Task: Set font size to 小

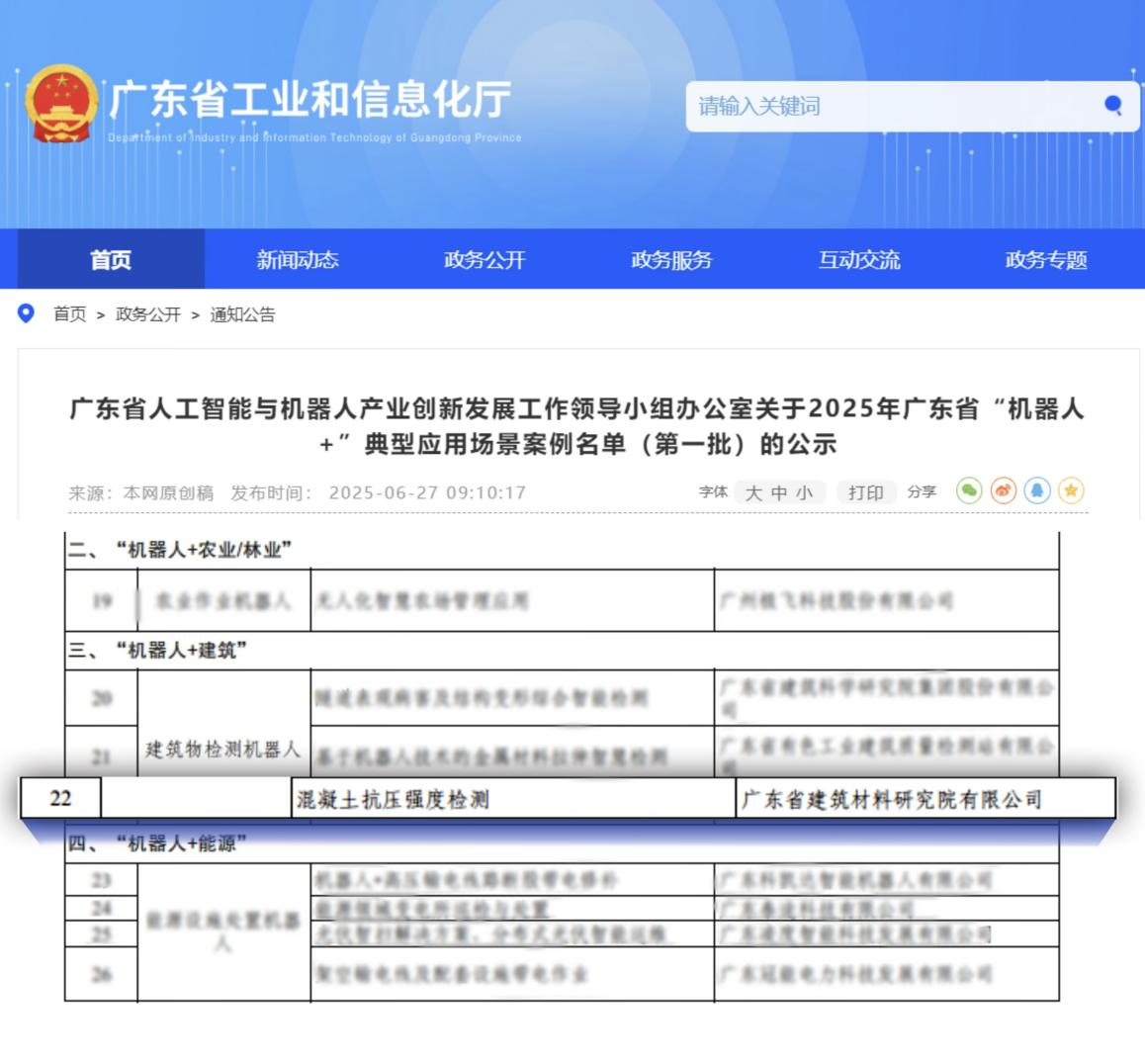Action: tap(804, 492)
